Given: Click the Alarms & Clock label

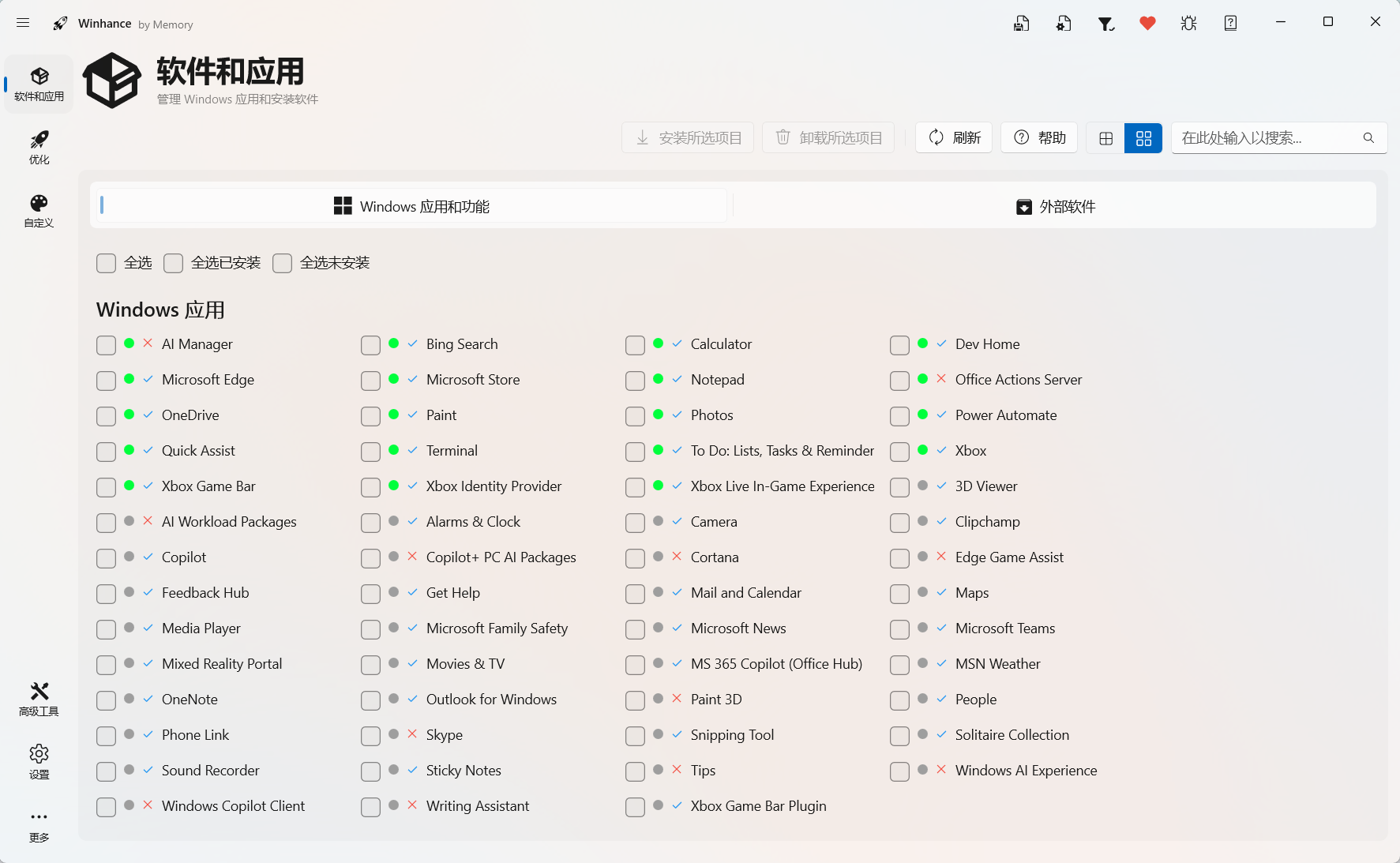Looking at the screenshot, I should pyautogui.click(x=473, y=522).
